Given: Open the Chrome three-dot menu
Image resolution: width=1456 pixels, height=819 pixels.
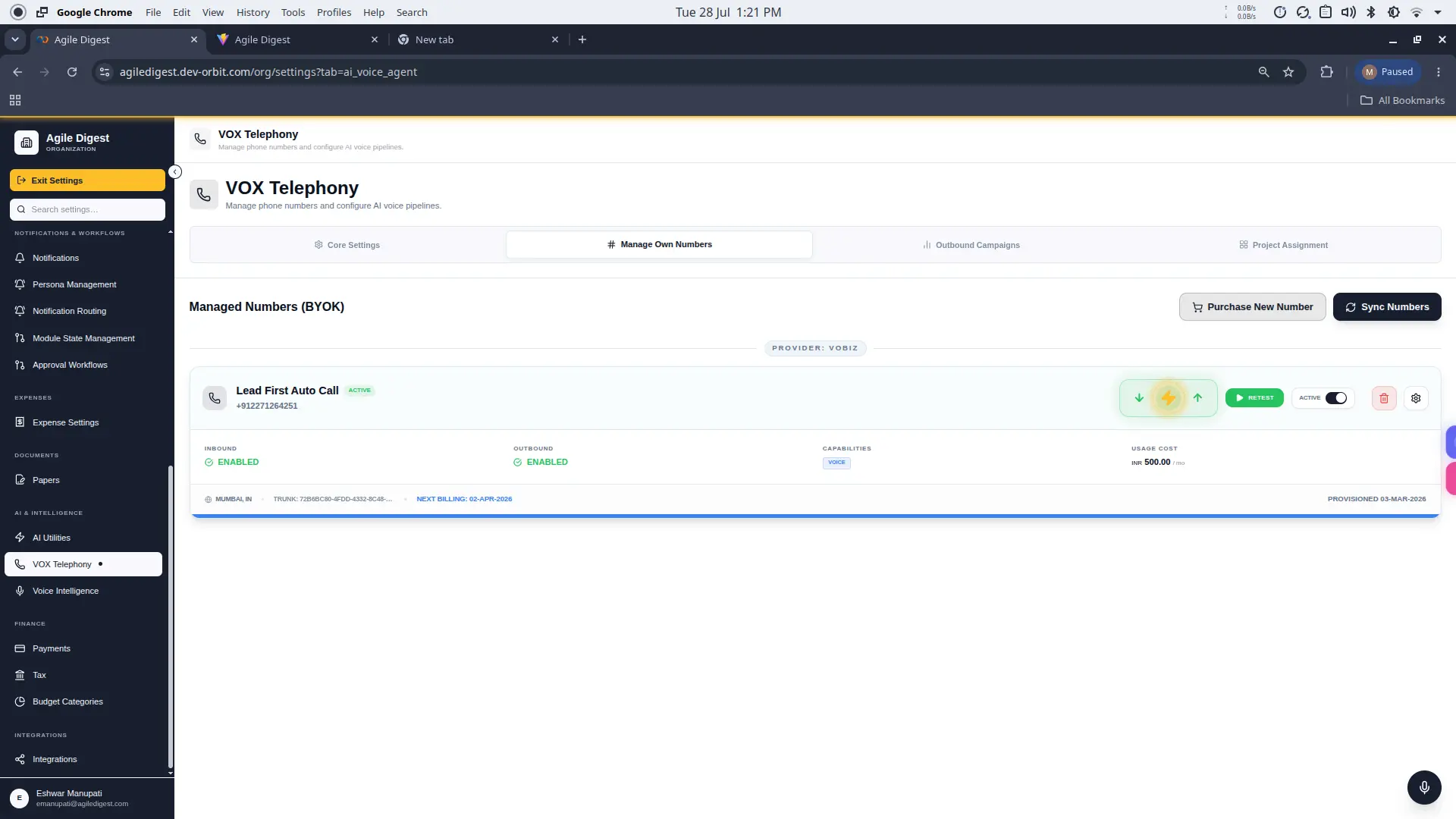Looking at the screenshot, I should 1439,72.
